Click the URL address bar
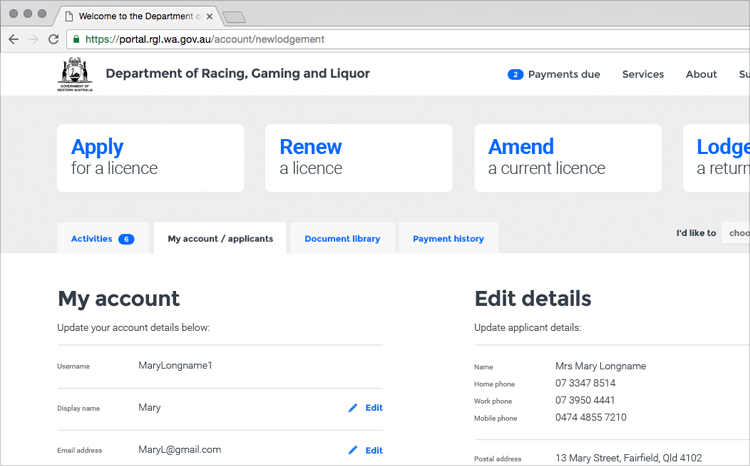 point(400,39)
